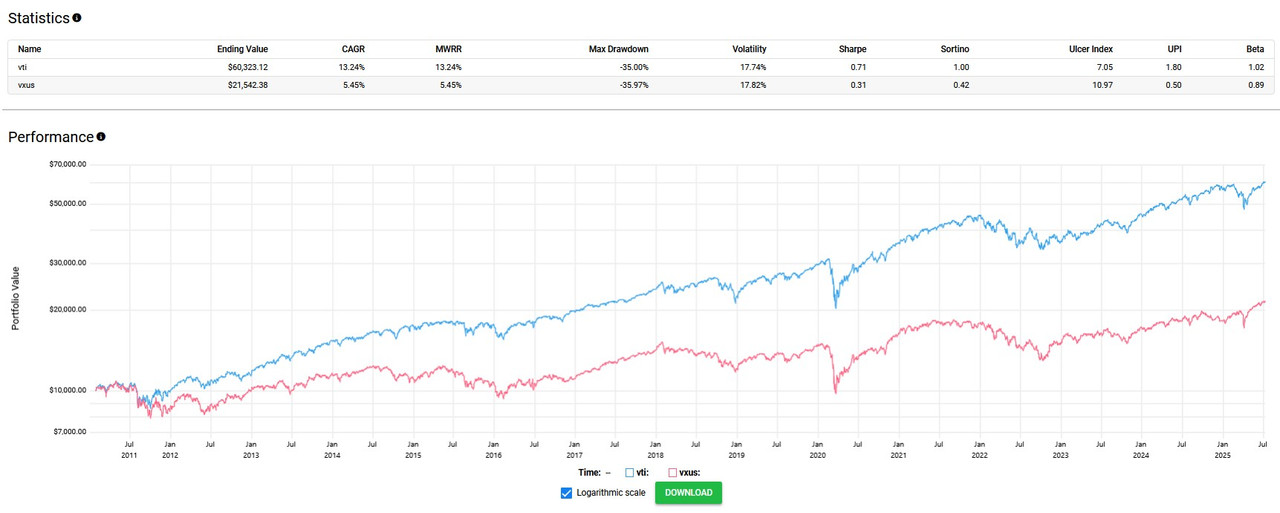The height and width of the screenshot is (513, 1280).
Task: Click the info icon next to Performance
Action: [101, 137]
